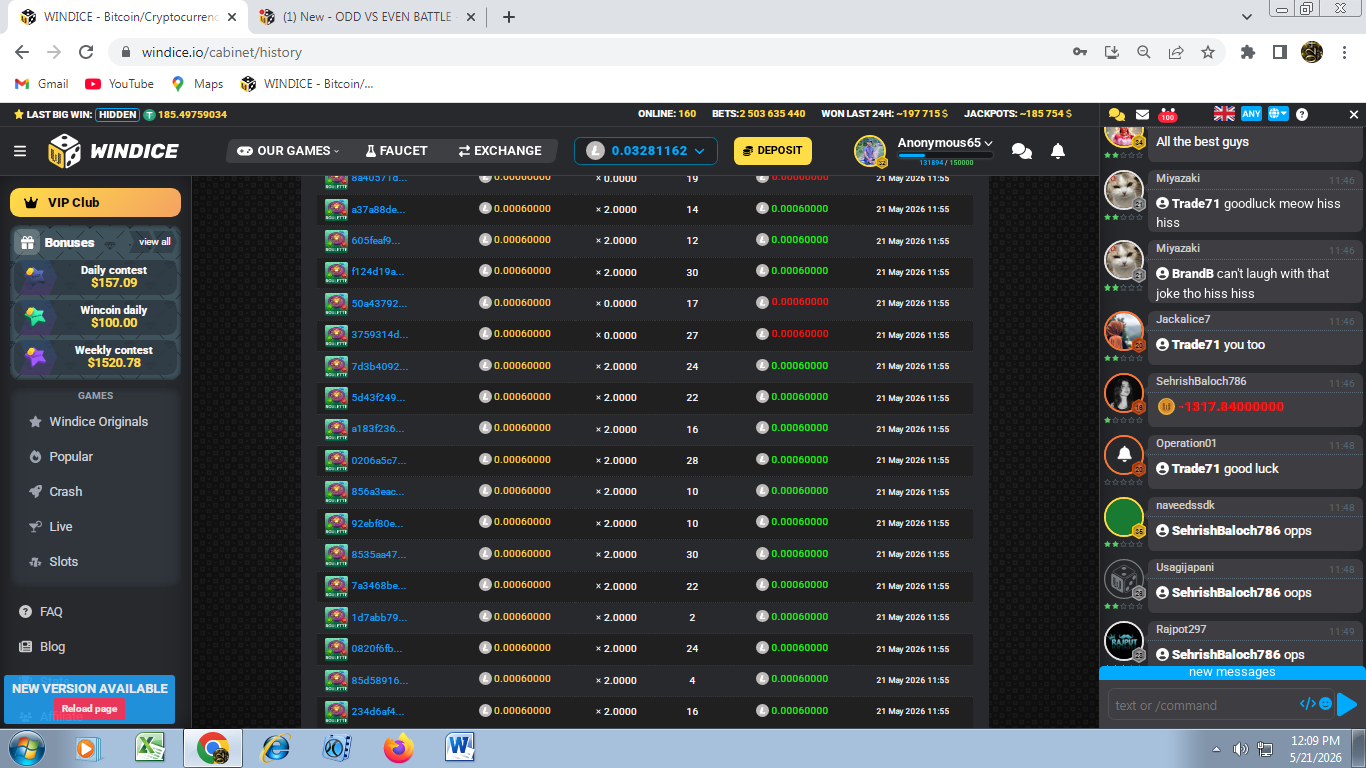This screenshot has height=768, width=1366.
Task: Open Firefox from the taskbar
Action: 398,747
